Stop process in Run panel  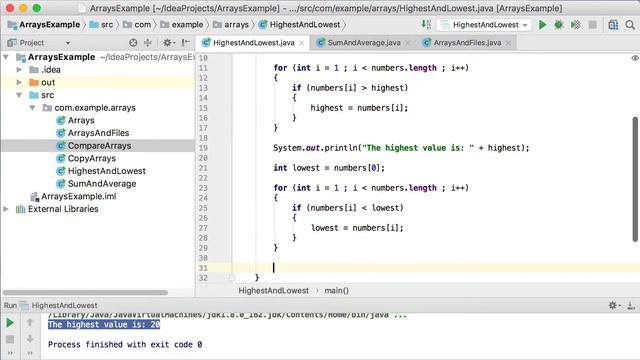pos(10,339)
